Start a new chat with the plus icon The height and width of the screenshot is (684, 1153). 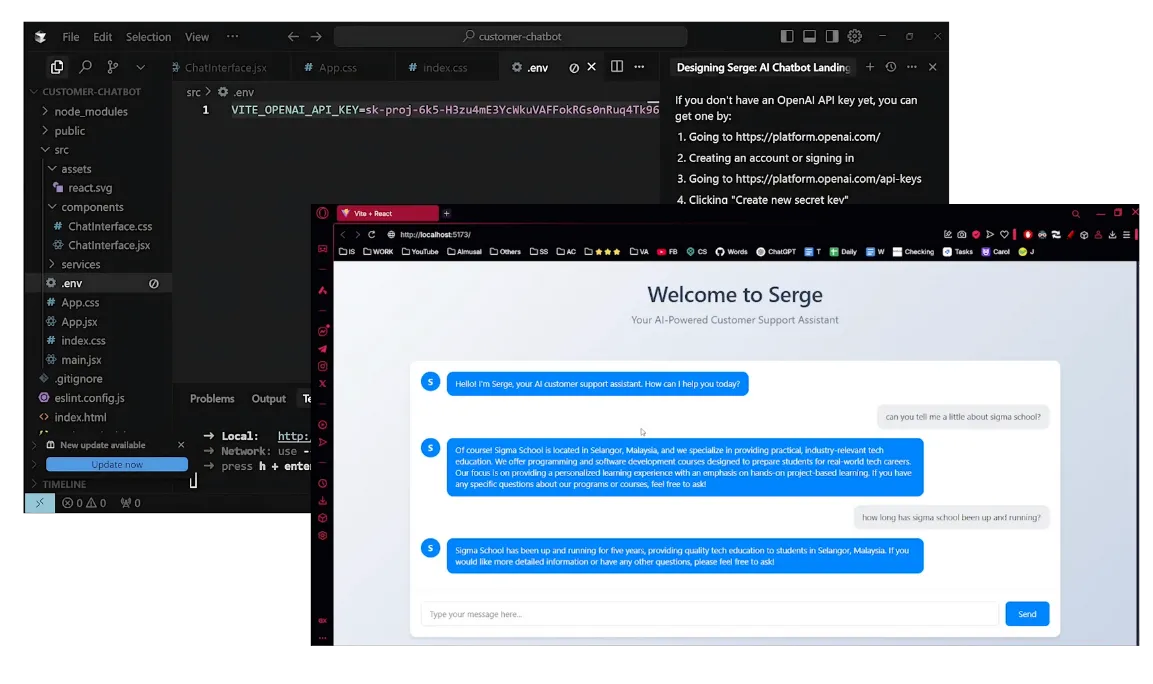(x=870, y=67)
